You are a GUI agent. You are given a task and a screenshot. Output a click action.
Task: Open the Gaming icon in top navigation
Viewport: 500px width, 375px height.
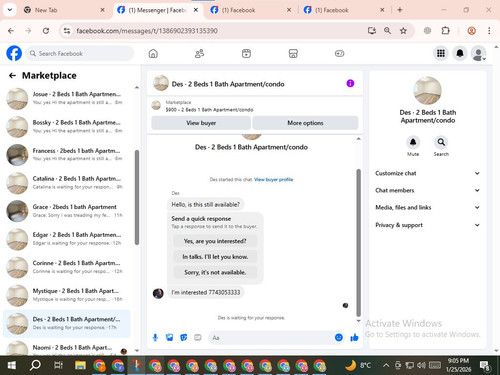pos(339,53)
